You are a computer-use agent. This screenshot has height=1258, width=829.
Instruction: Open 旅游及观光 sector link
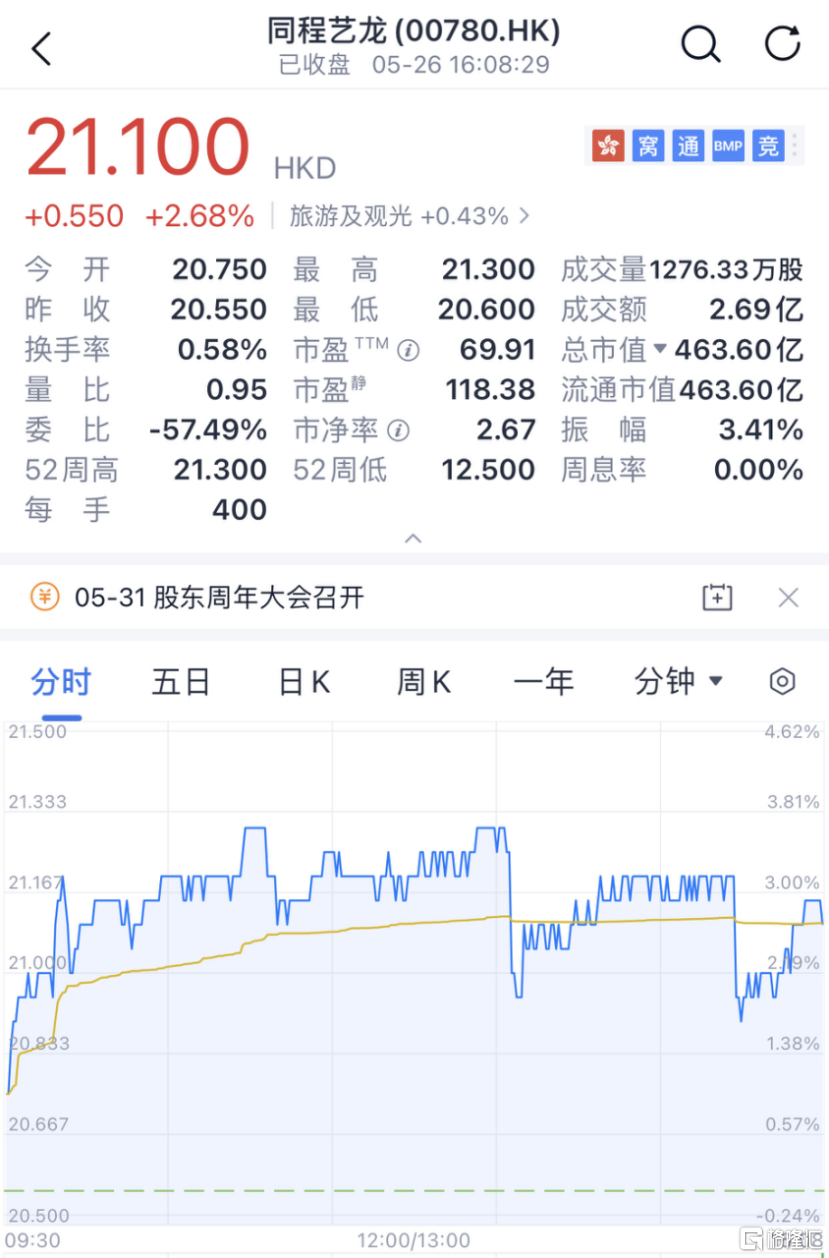click(410, 216)
